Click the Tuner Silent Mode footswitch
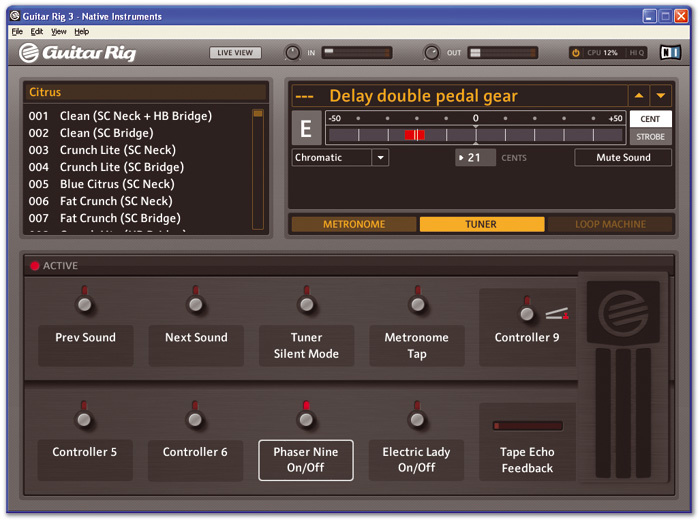 (x=306, y=304)
